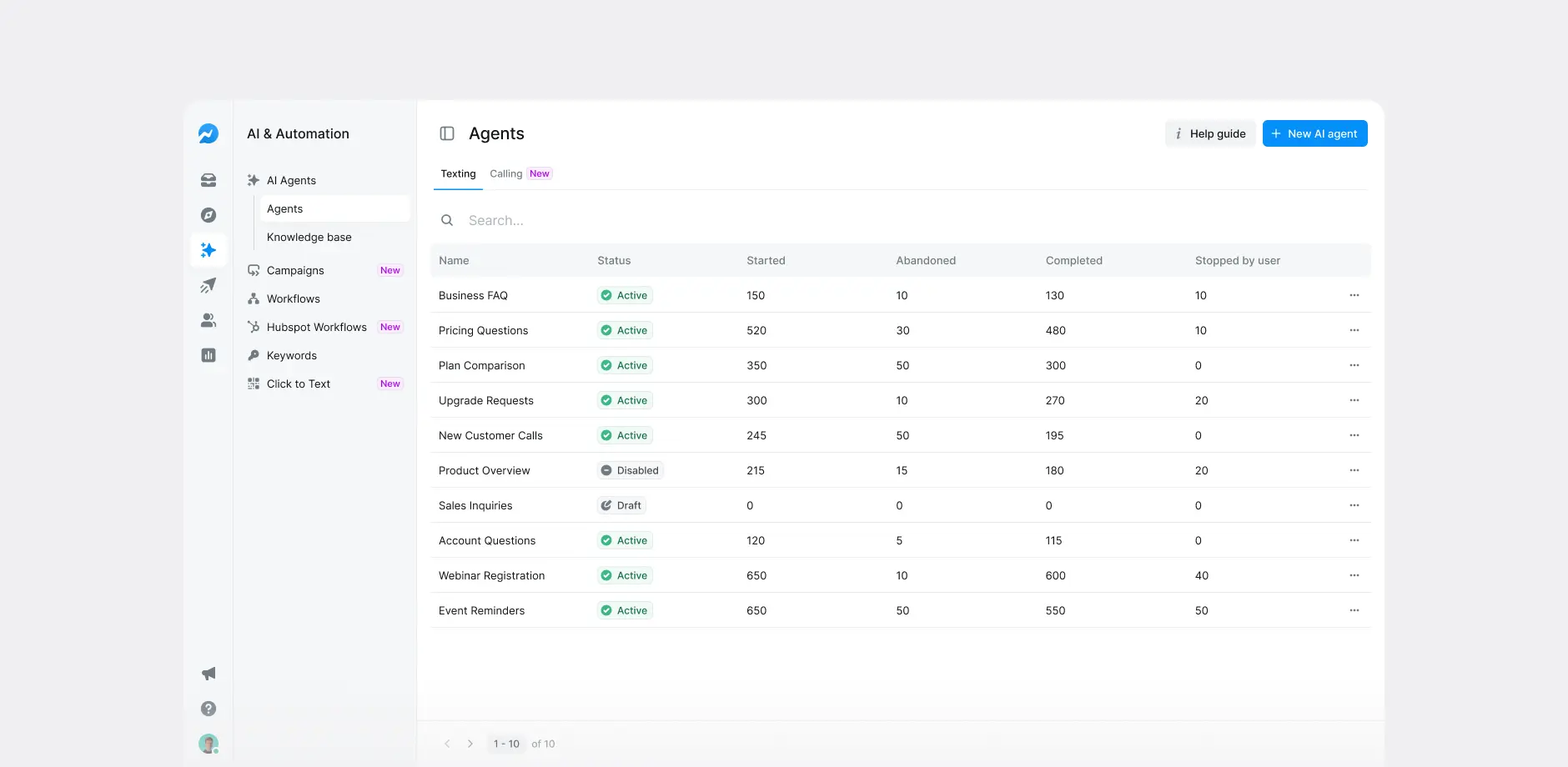Image resolution: width=1568 pixels, height=767 pixels.
Task: Open more options for Account Questions
Action: 1354,540
